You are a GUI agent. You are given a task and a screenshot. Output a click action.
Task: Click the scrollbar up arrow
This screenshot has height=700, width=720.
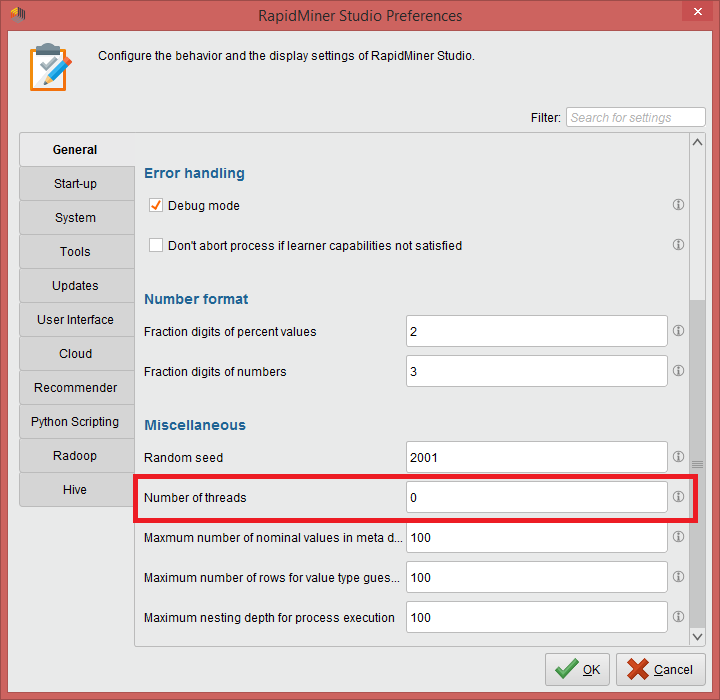(697, 142)
